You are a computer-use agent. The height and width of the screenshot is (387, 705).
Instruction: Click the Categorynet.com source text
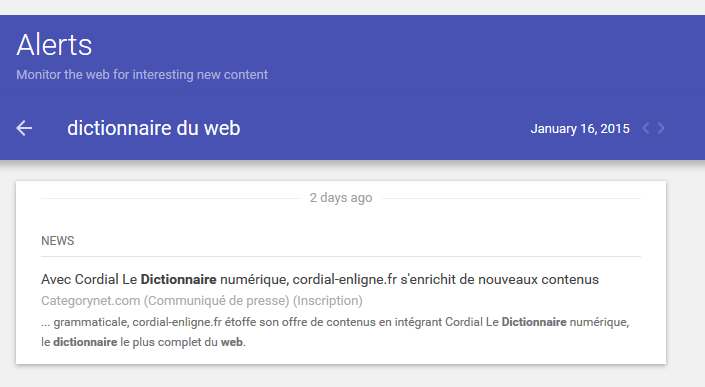pyautogui.click(x=90, y=300)
